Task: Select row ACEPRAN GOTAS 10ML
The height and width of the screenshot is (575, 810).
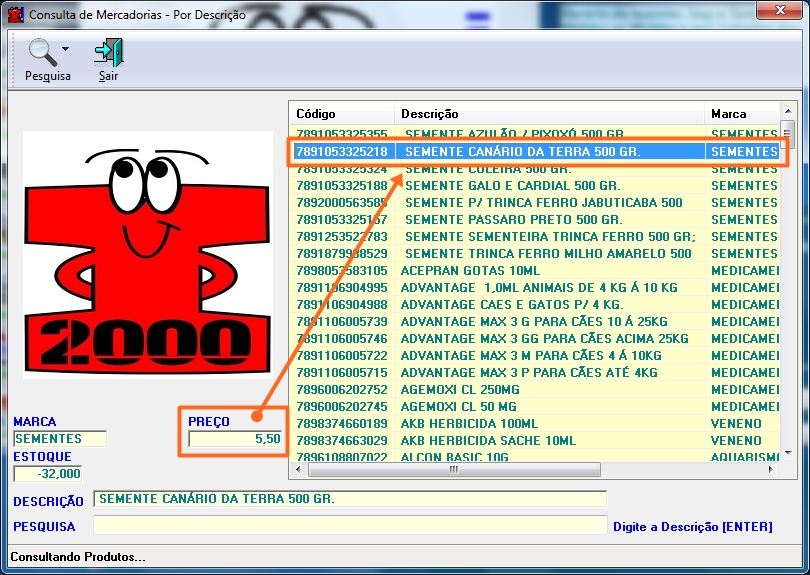Action: click(536, 271)
